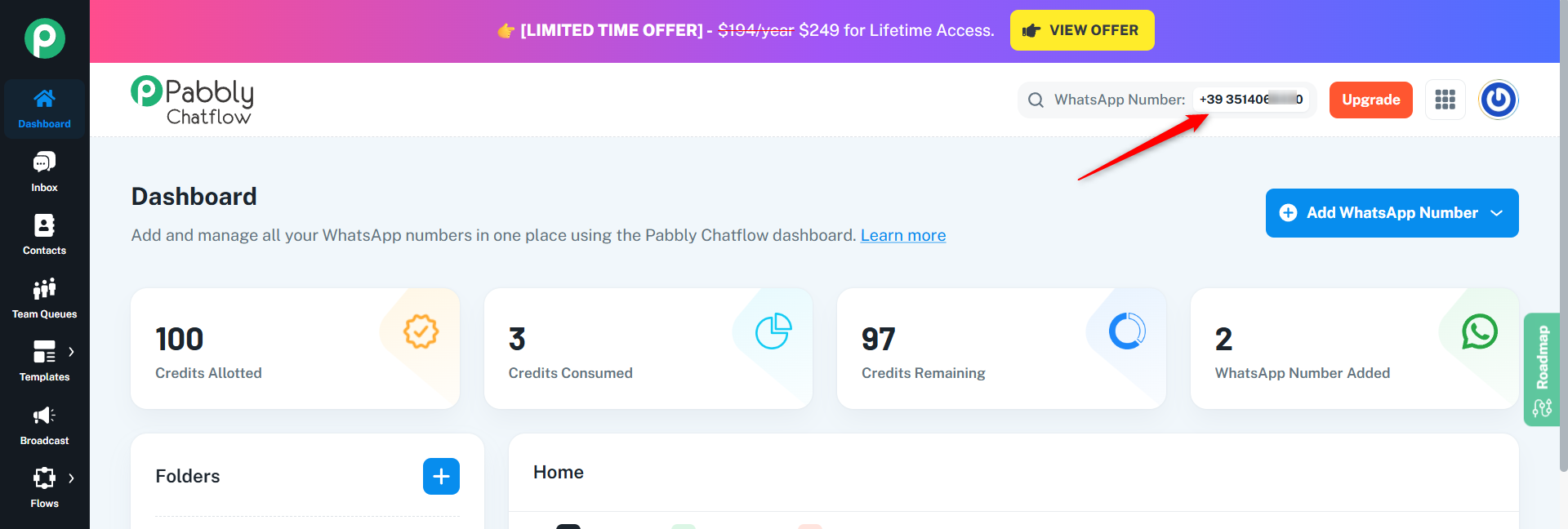Click the plus icon beside Folders
The width and height of the screenshot is (1568, 529).
click(x=441, y=476)
